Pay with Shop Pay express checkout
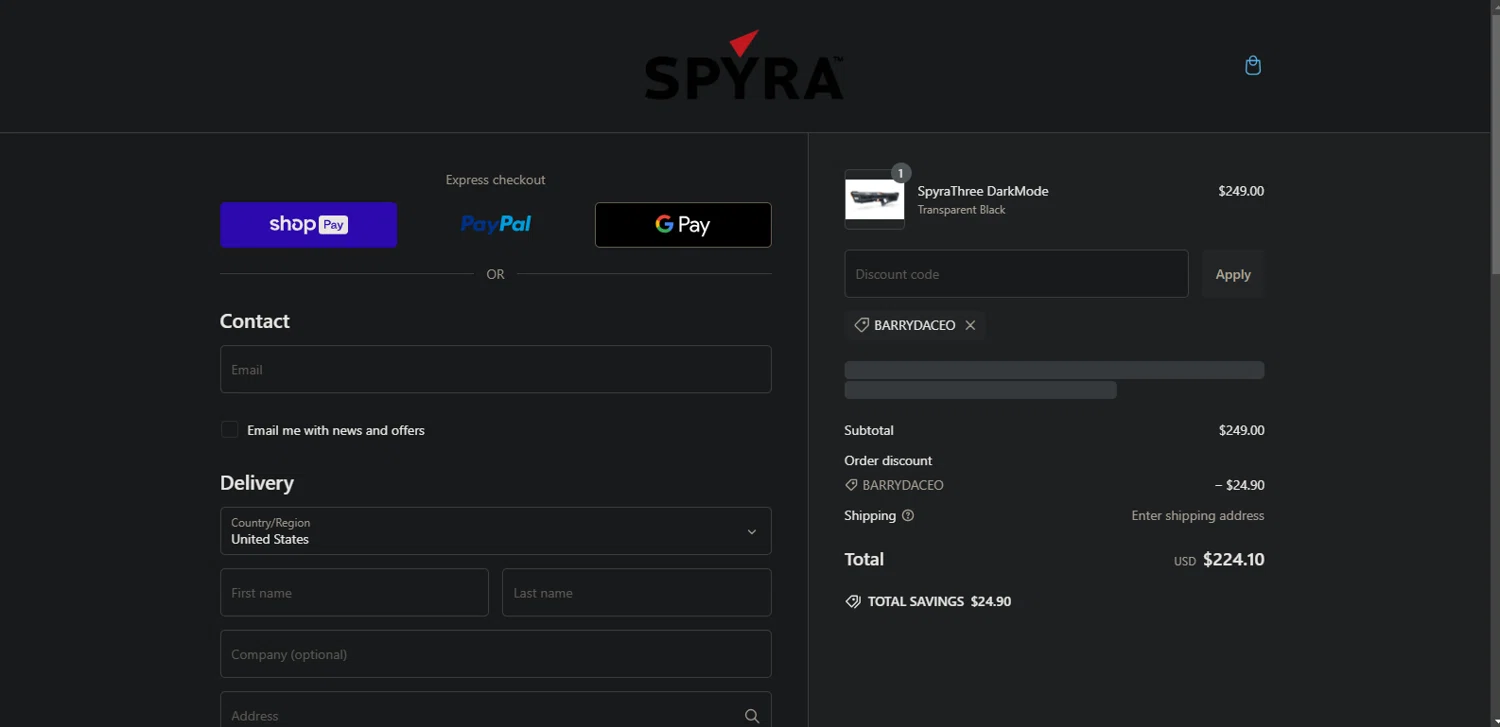1500x727 pixels. pyautogui.click(x=308, y=225)
